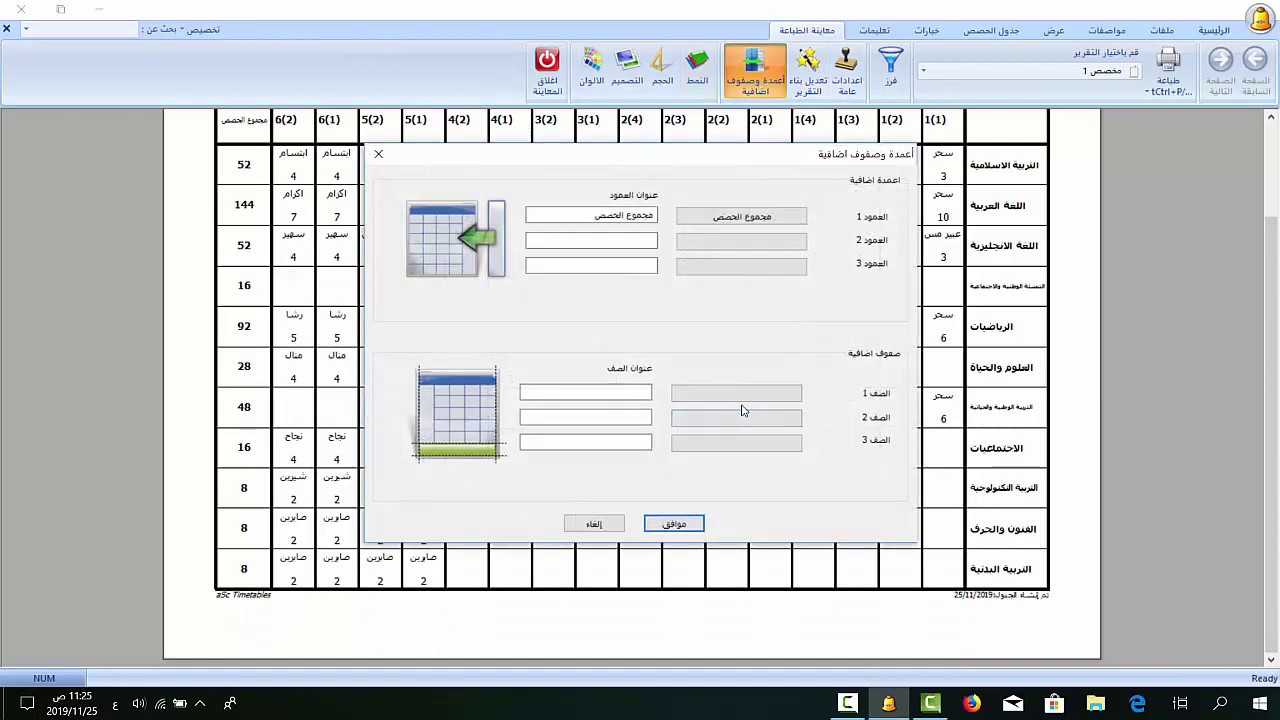
Task: Click the column 2 title input field
Action: click(591, 240)
